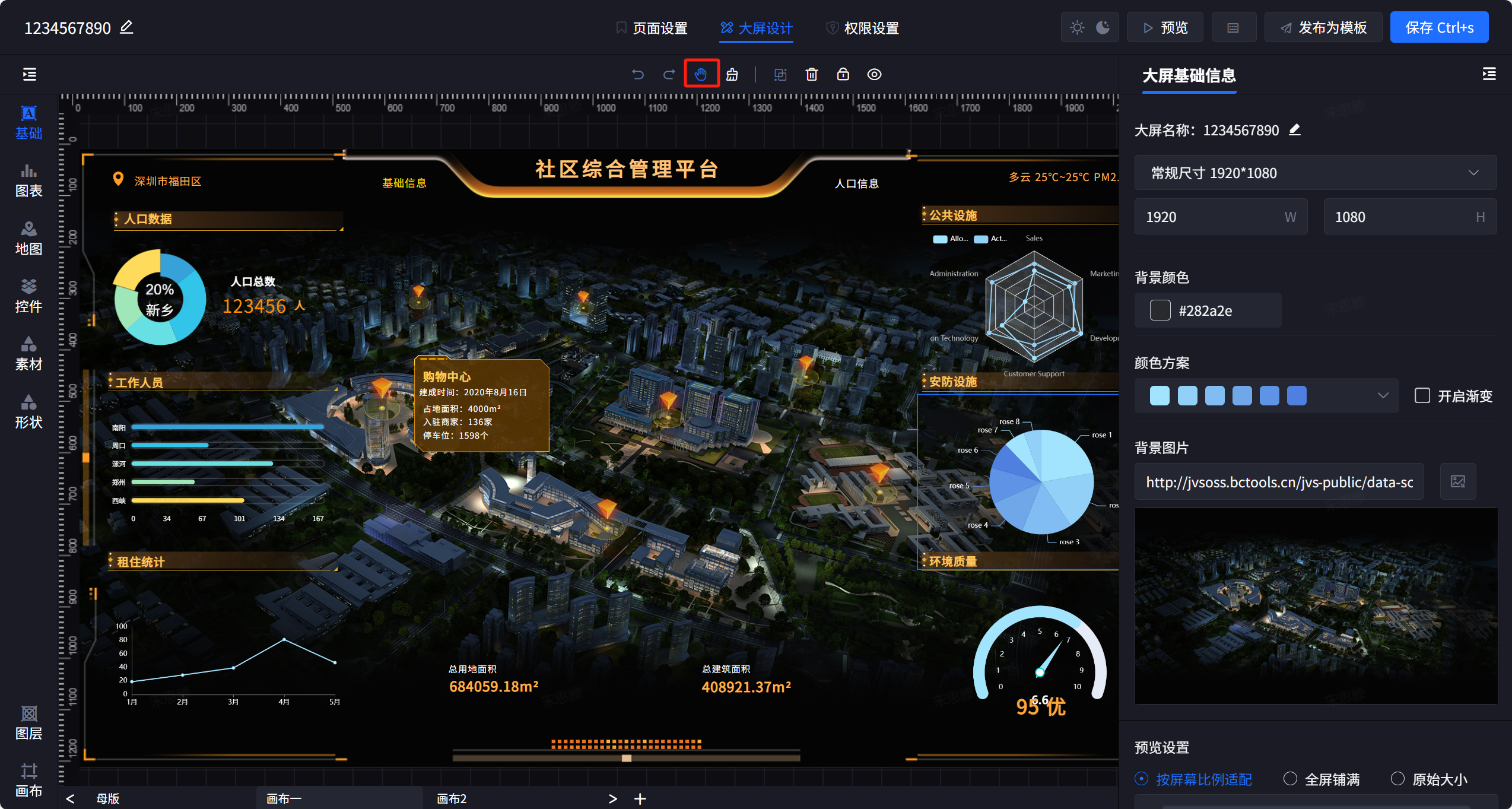Viewport: 1512px width, 809px height.
Task: Click the redo arrow icon
Action: click(669, 74)
